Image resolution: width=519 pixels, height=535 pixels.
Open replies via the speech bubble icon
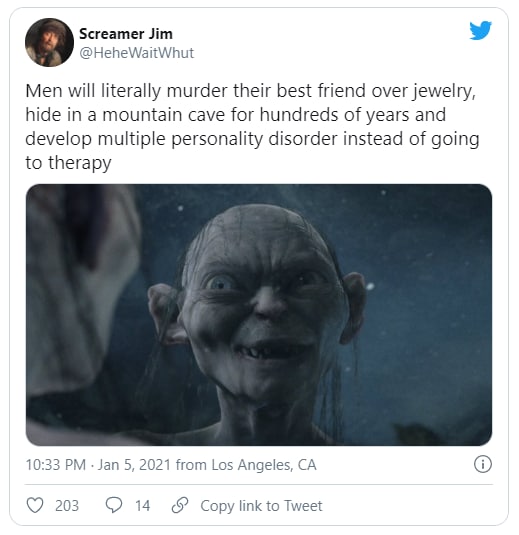click(x=114, y=505)
